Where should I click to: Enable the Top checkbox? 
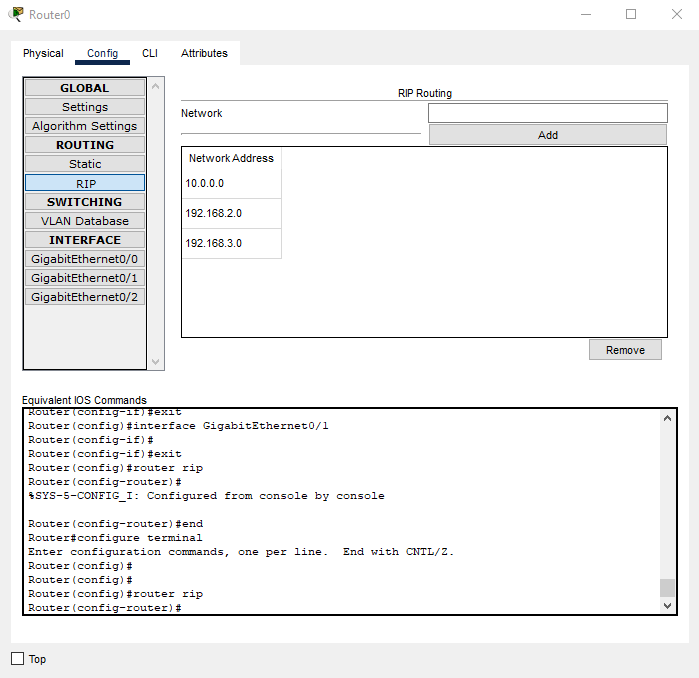pyautogui.click(x=17, y=658)
